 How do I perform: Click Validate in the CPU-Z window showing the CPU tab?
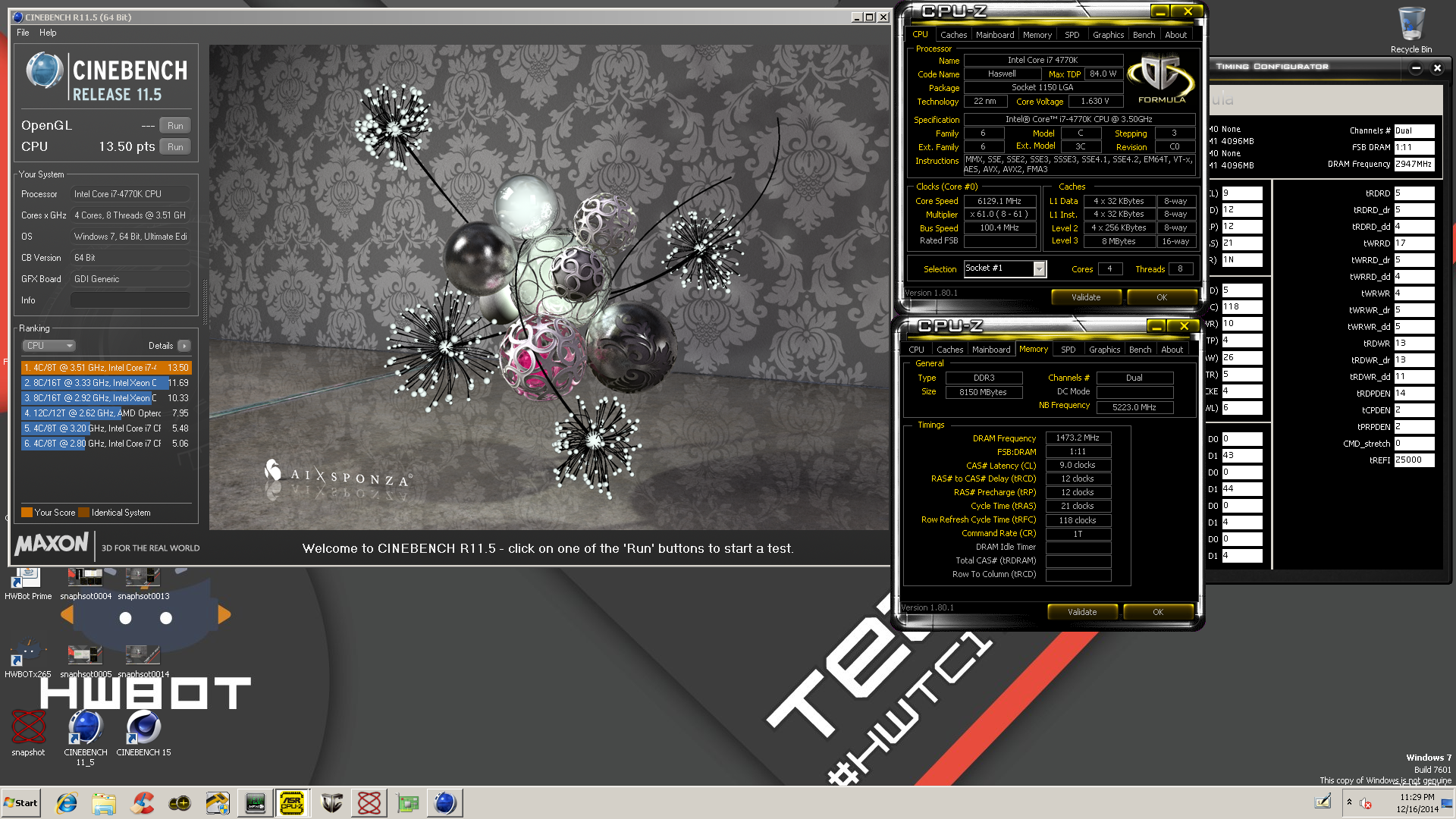1086,297
